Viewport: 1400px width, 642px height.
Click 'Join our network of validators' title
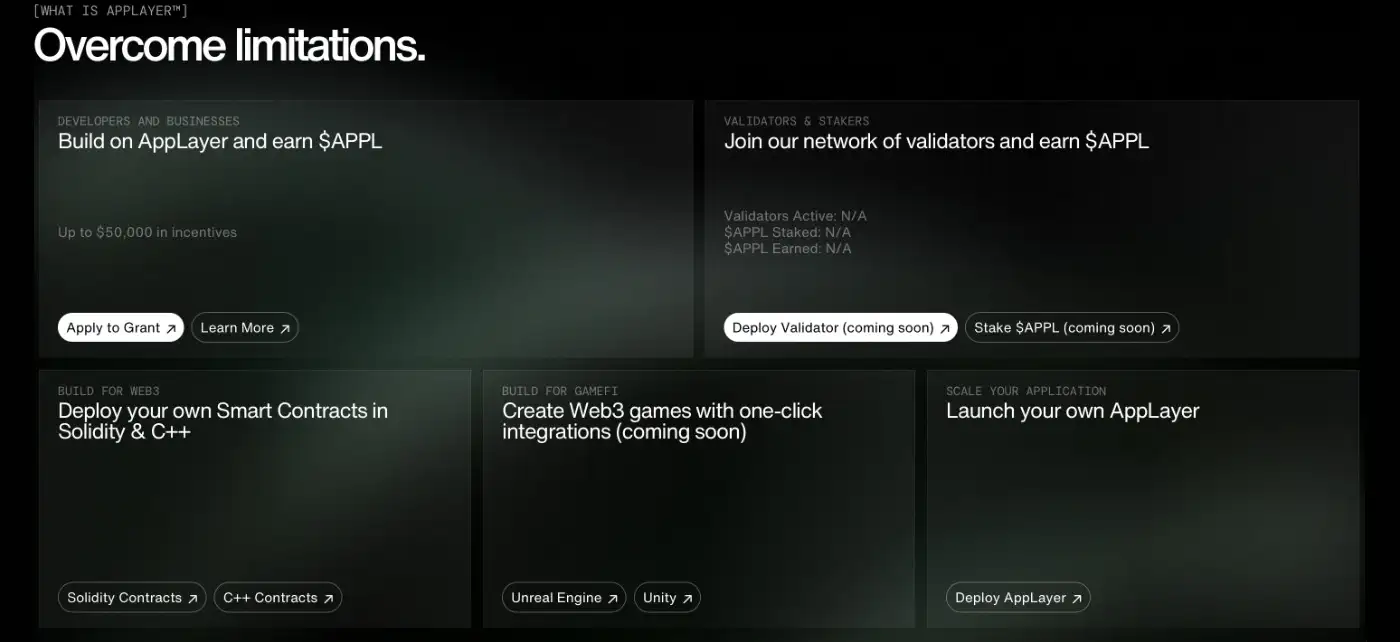click(936, 141)
